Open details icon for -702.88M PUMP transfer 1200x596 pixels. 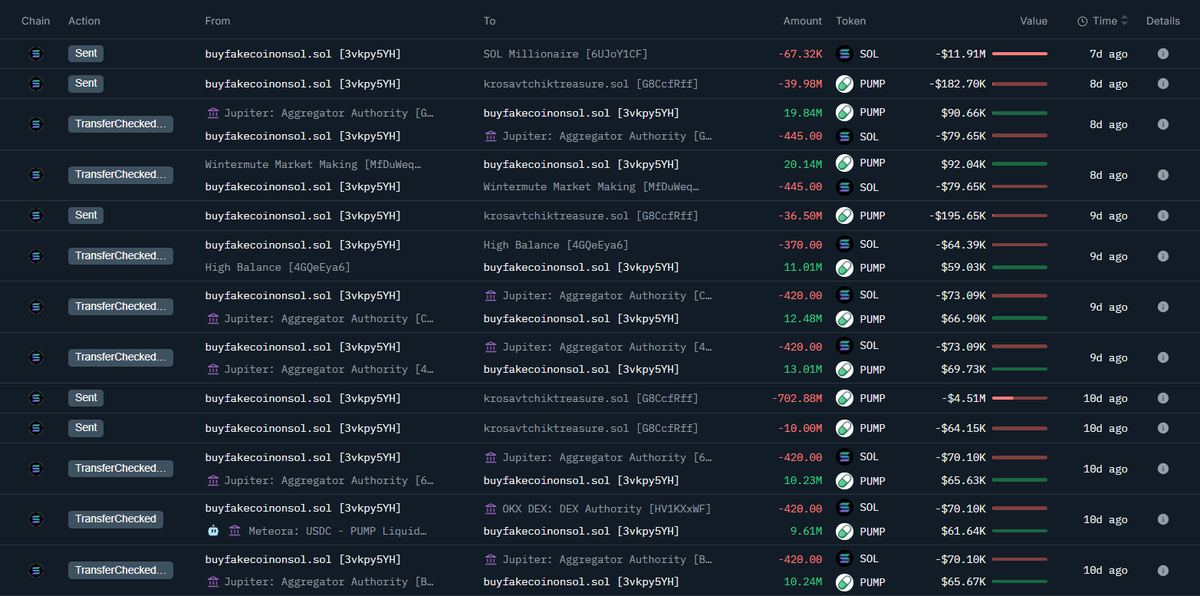[x=1163, y=398]
